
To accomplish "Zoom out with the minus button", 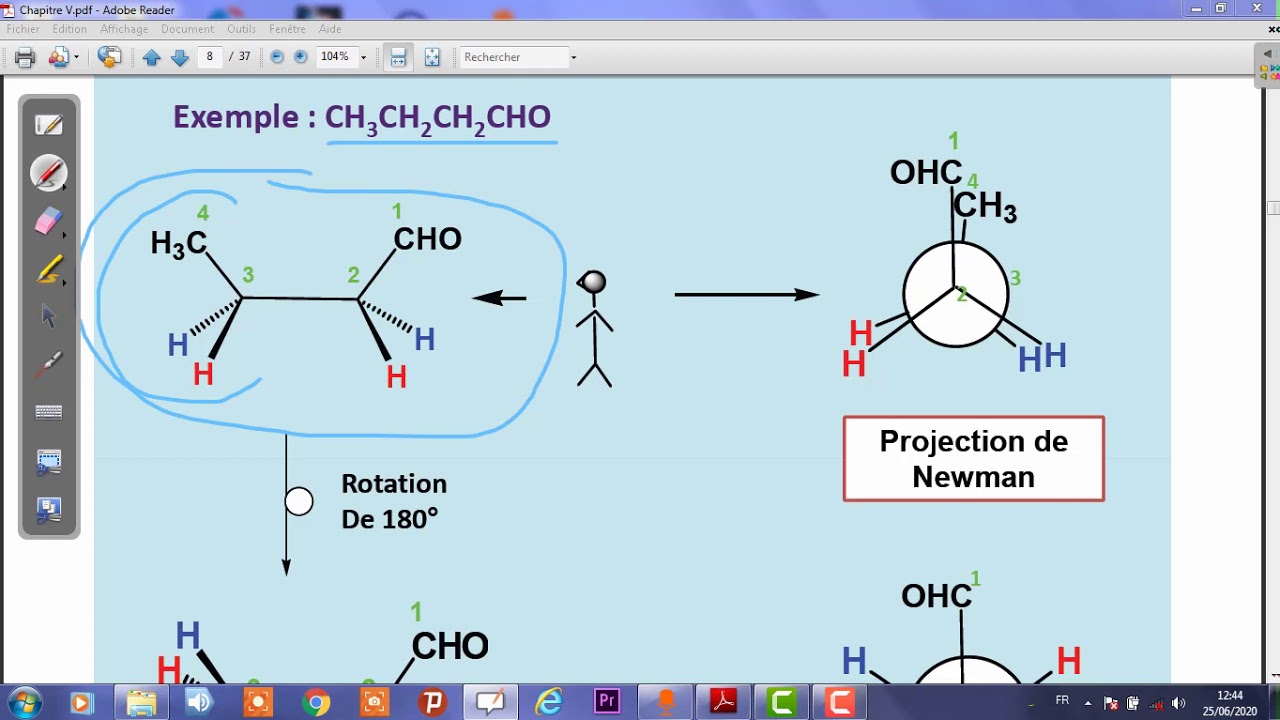I will (277, 57).
